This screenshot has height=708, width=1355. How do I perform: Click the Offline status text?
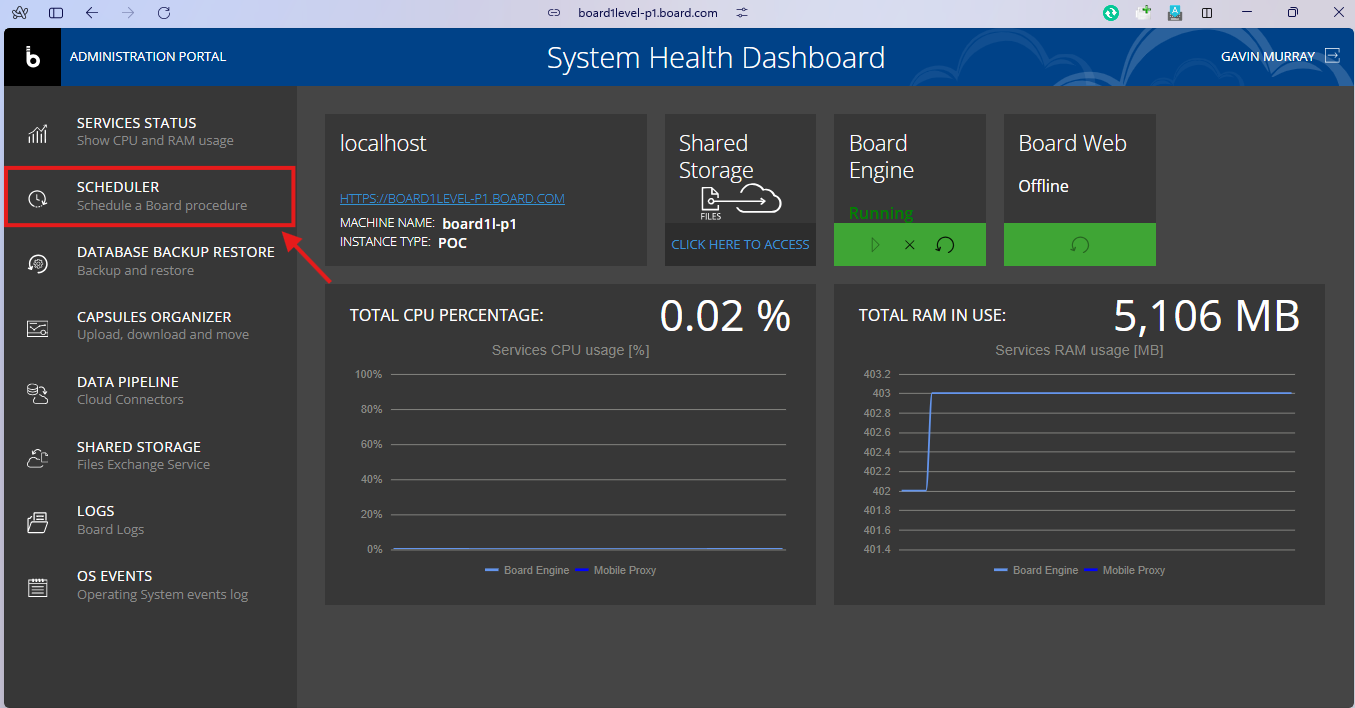1043,186
